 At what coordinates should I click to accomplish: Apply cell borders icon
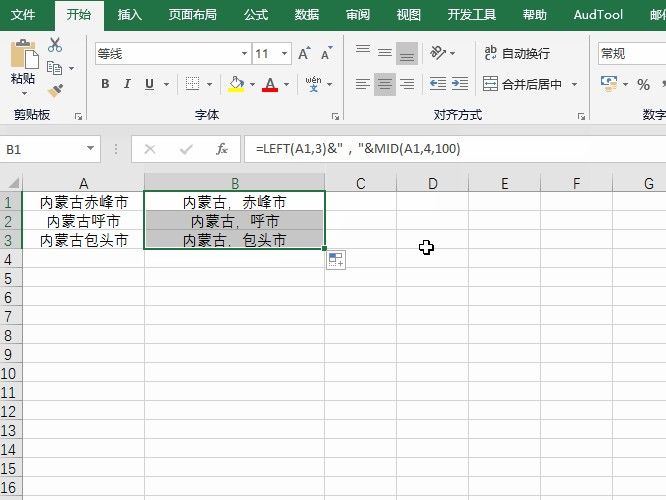[x=192, y=84]
